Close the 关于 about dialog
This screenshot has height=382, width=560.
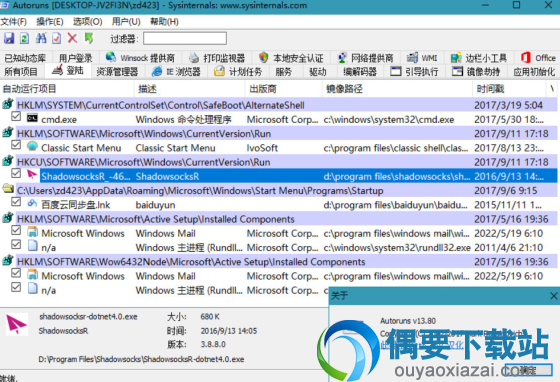tap(553, 296)
